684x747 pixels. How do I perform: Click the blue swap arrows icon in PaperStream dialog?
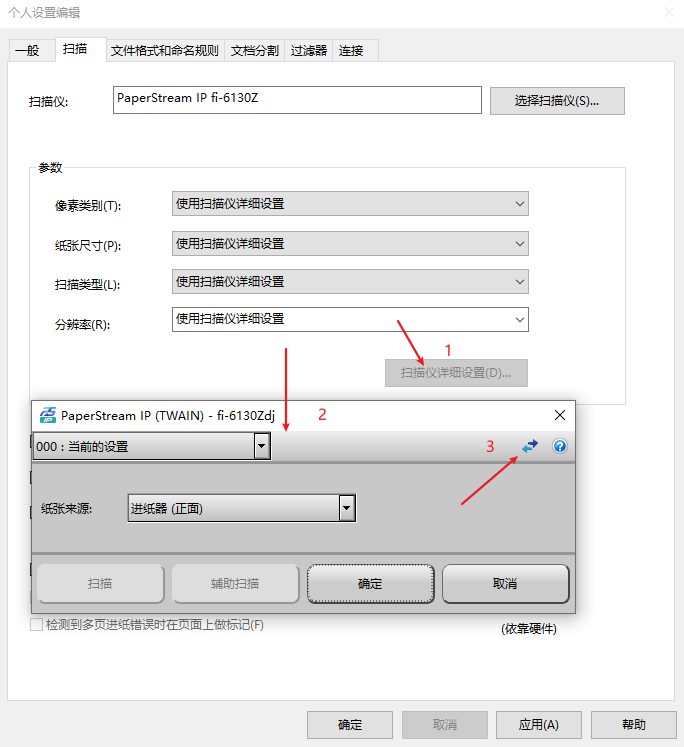pyautogui.click(x=530, y=446)
